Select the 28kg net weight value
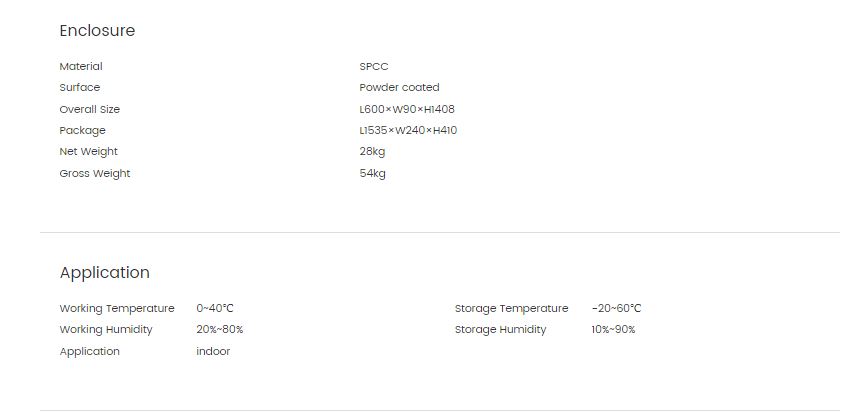 372,151
